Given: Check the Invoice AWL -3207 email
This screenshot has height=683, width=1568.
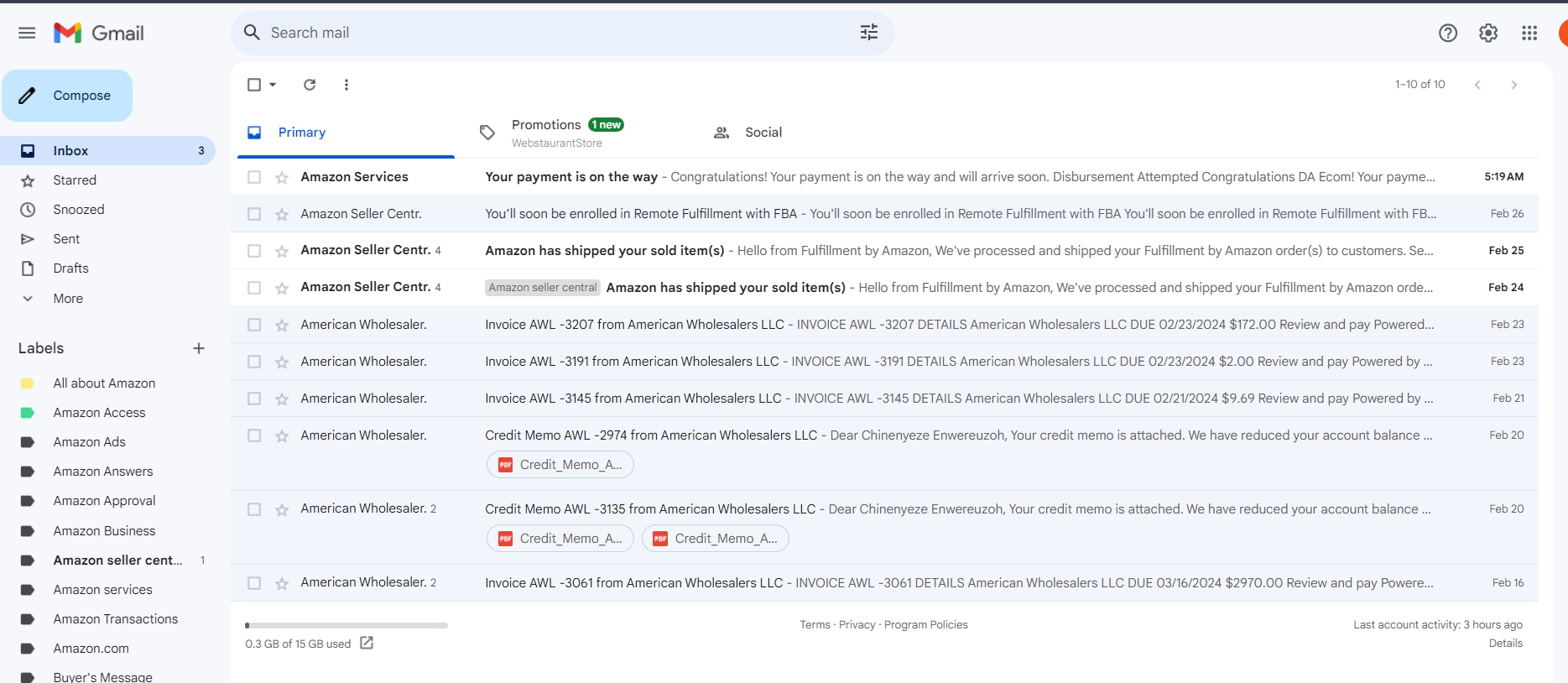Looking at the screenshot, I should 254,325.
